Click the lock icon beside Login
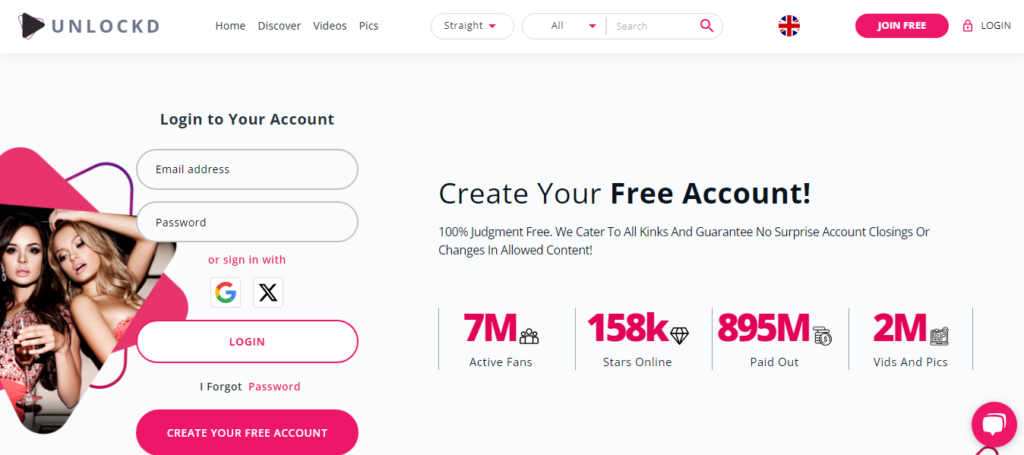 968,26
